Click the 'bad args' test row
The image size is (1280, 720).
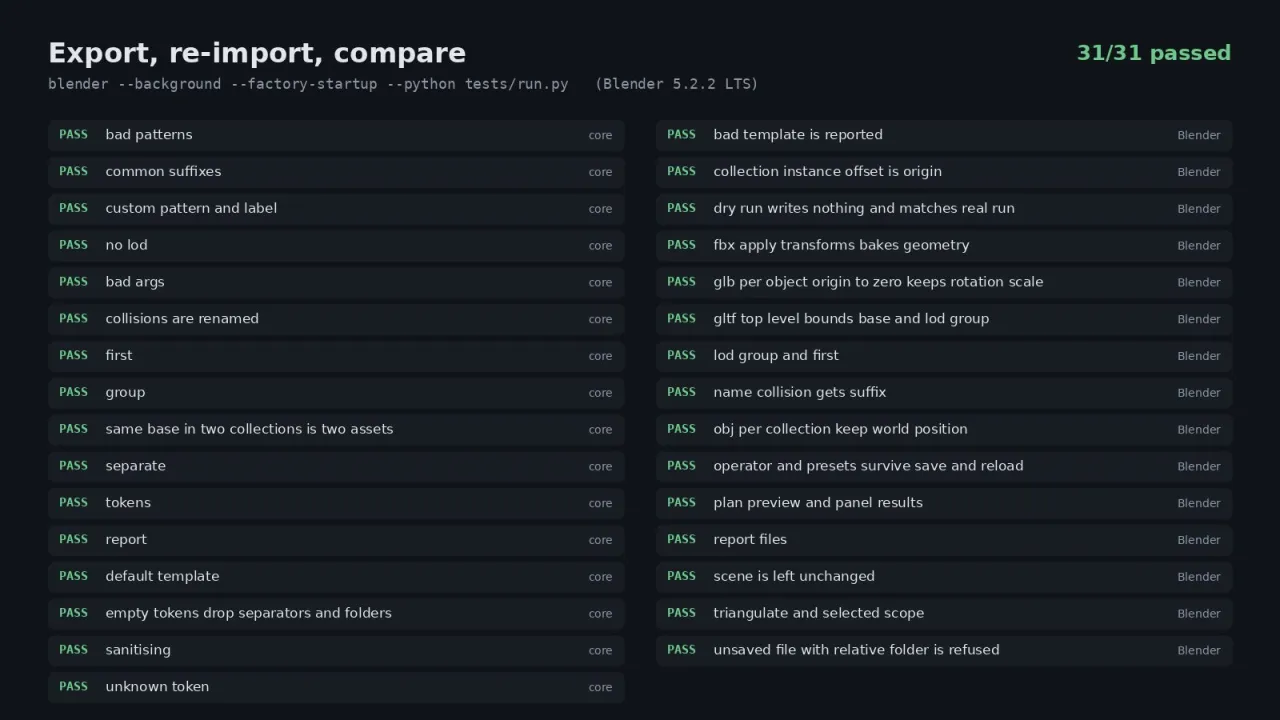pyautogui.click(x=336, y=282)
